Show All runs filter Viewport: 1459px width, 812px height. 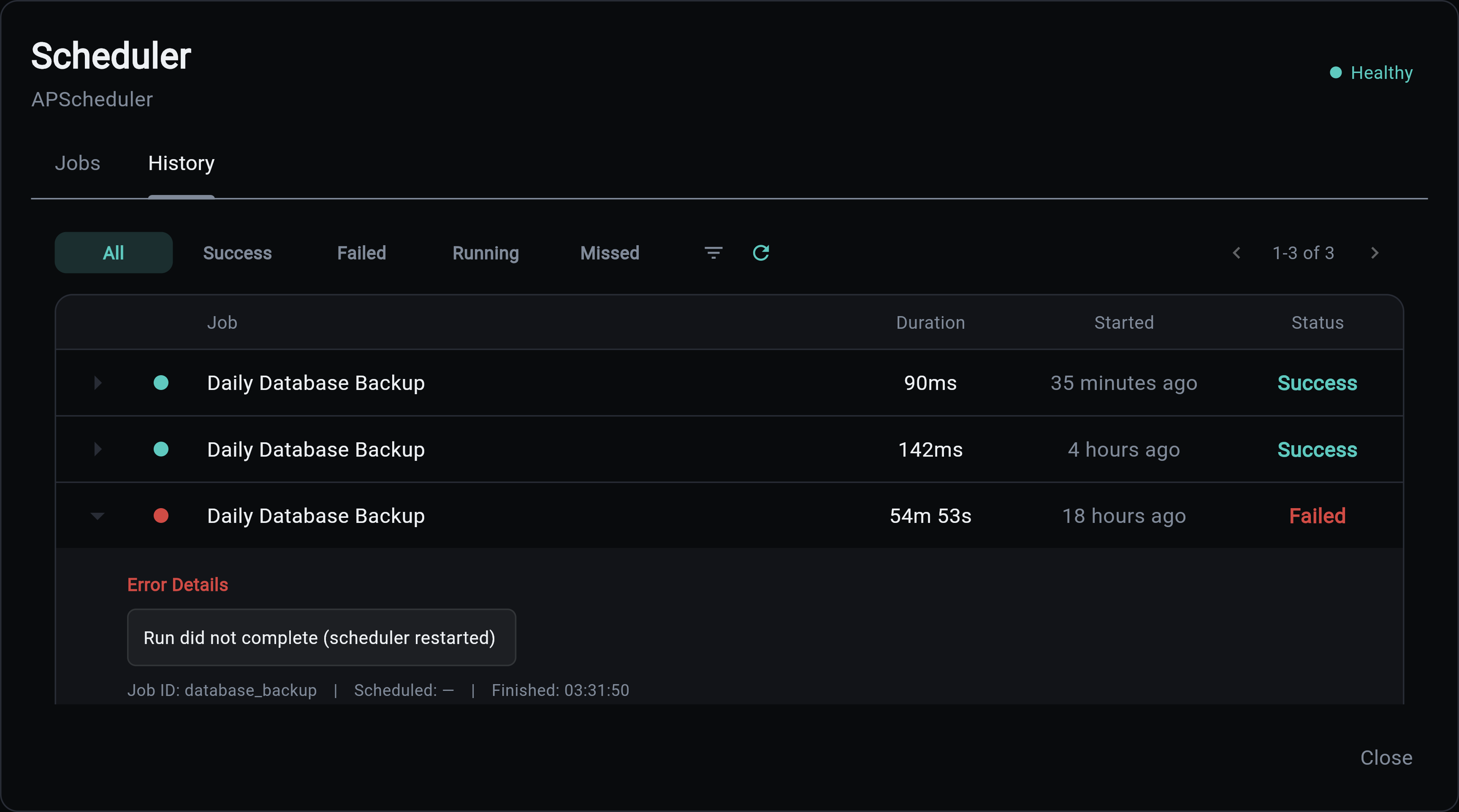pyautogui.click(x=113, y=252)
